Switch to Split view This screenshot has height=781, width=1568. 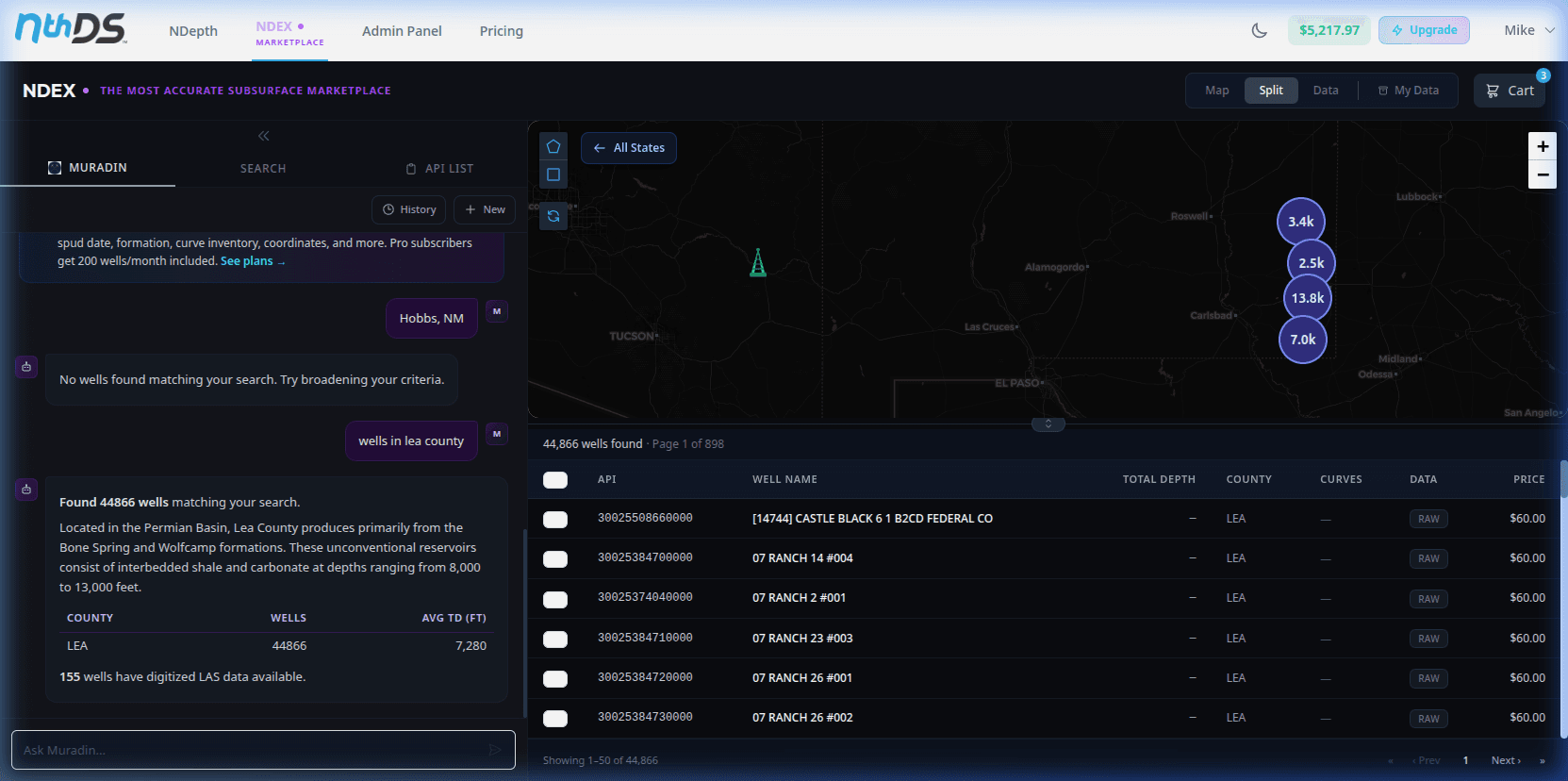click(1271, 91)
